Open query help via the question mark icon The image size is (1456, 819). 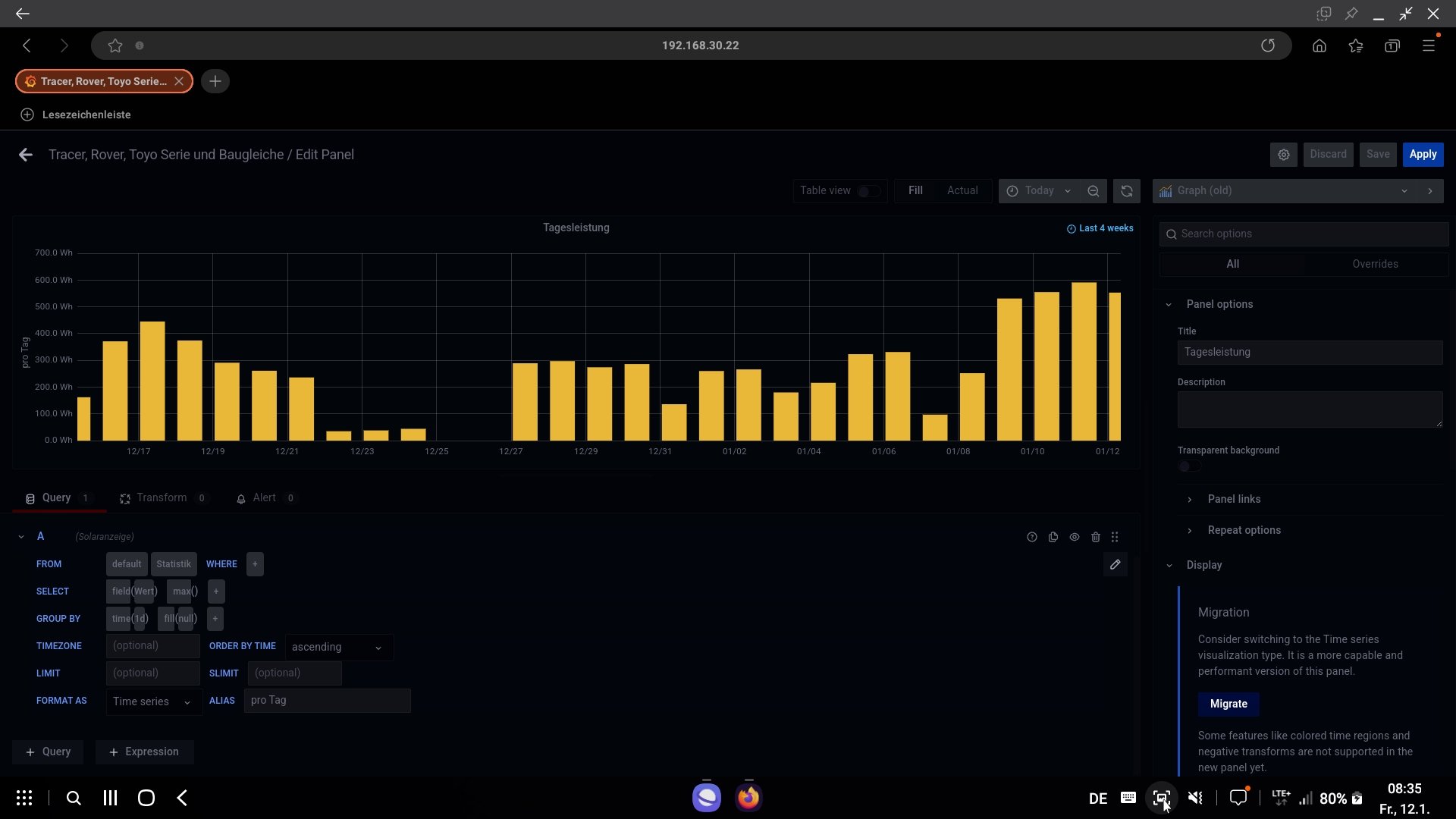(1031, 537)
